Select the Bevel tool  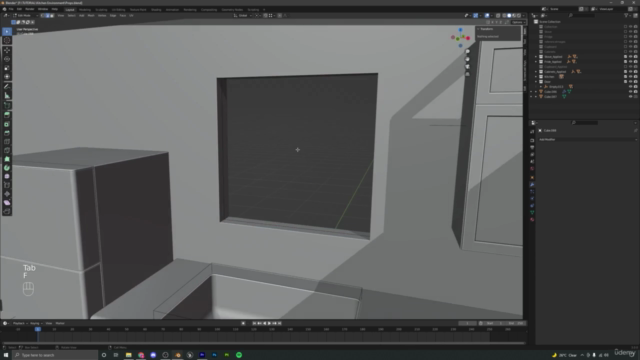7,133
